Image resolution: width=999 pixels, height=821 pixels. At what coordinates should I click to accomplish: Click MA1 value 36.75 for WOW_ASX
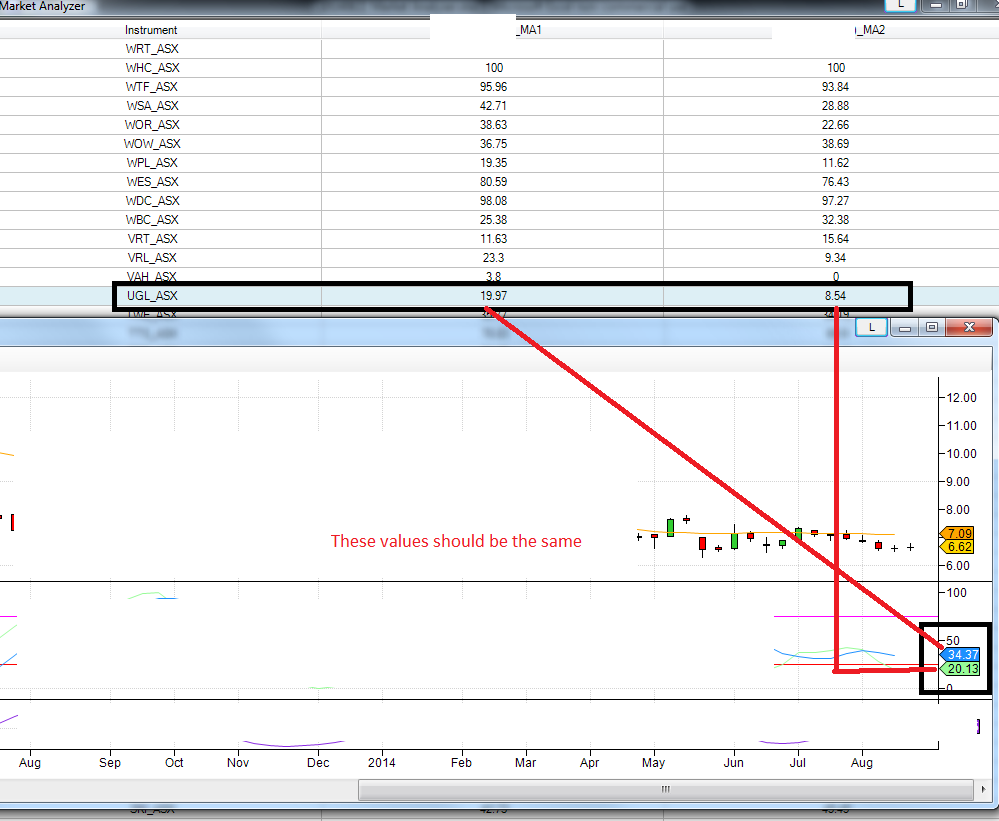point(494,144)
